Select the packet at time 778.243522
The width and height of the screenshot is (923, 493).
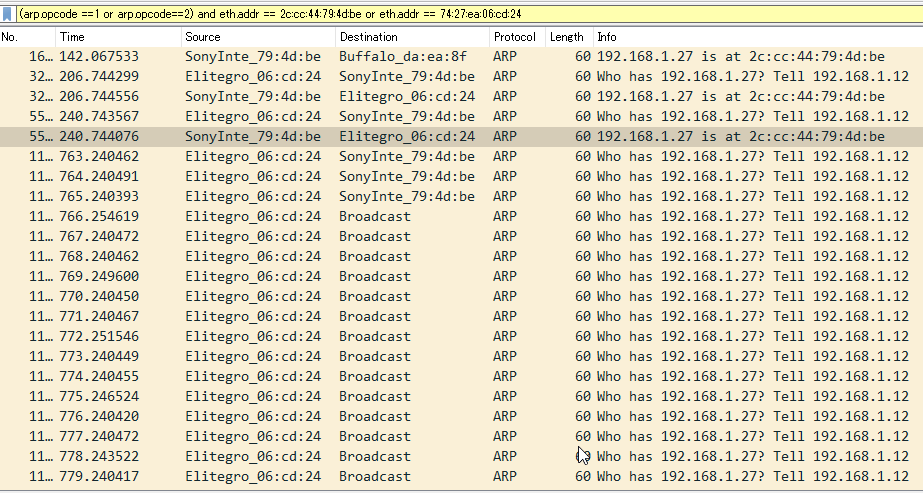(x=462, y=457)
